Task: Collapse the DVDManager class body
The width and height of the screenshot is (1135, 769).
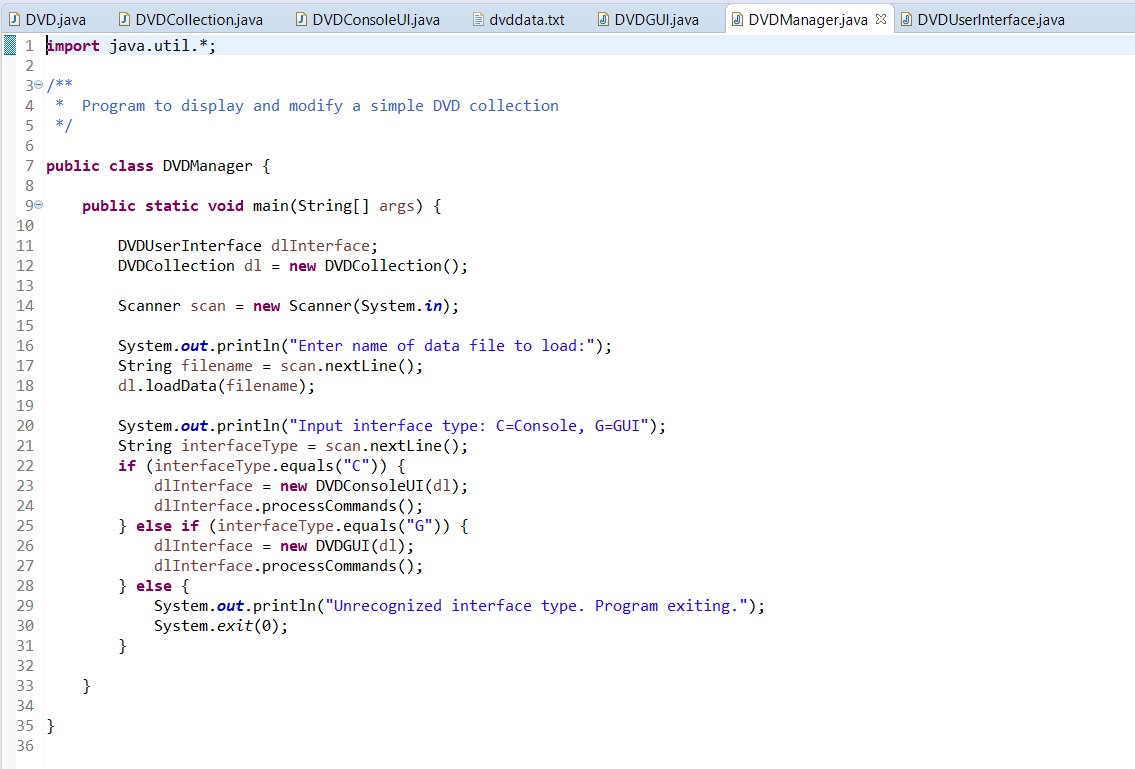Action: (38, 165)
